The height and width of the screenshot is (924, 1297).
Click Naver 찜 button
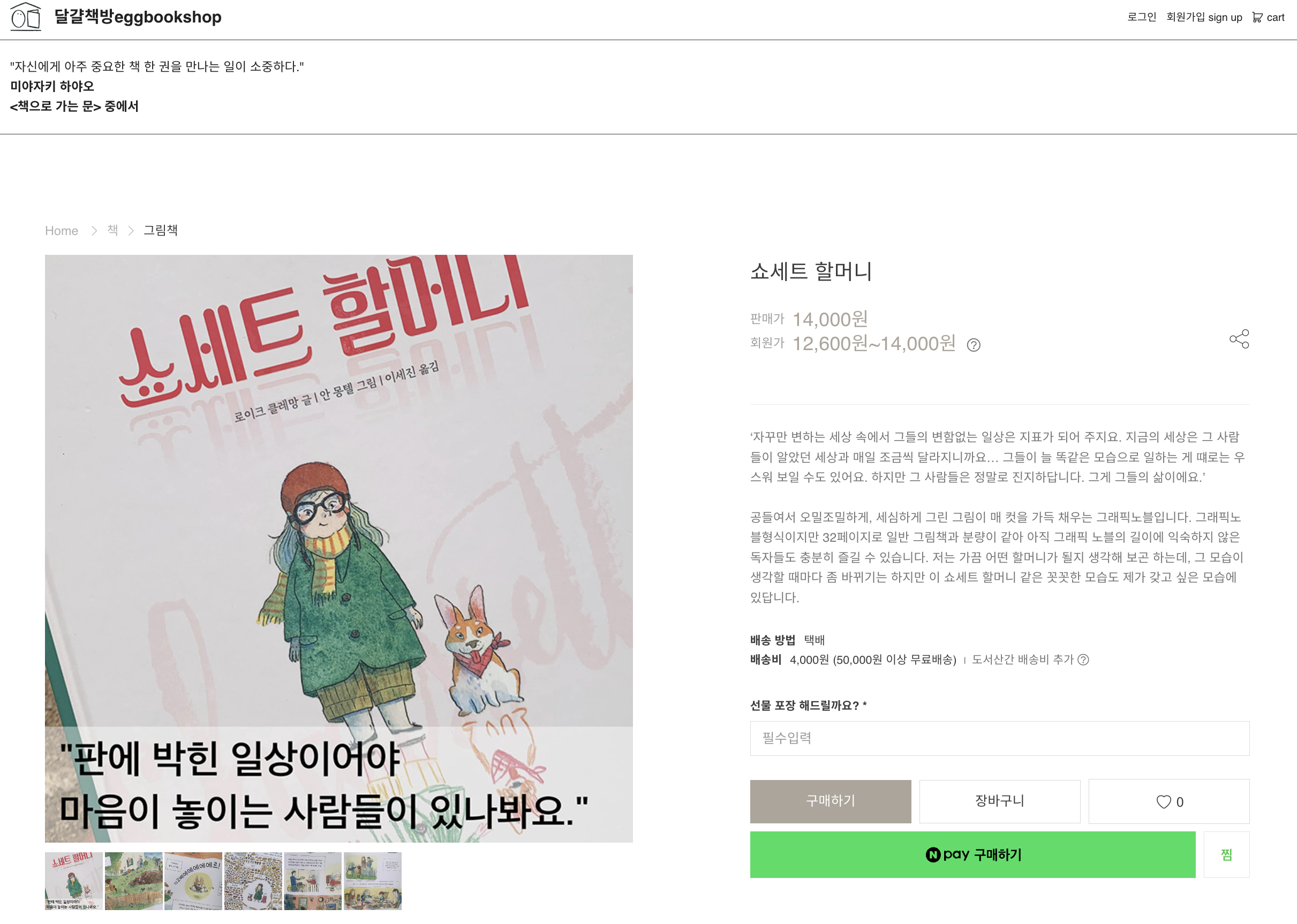pos(1226,854)
